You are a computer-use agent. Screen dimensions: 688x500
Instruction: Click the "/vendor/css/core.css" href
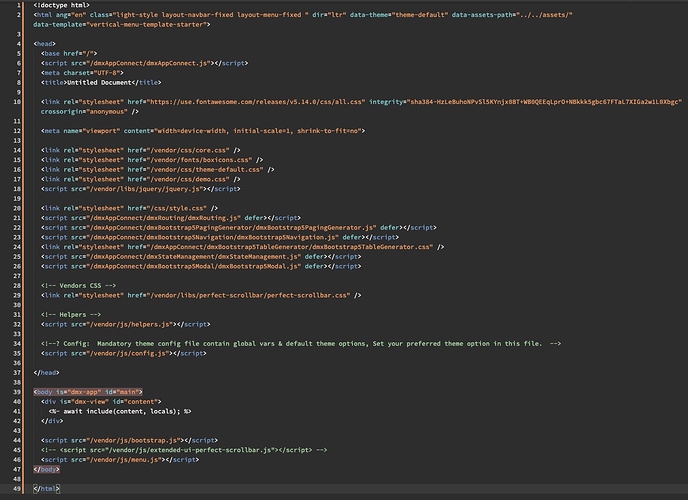(x=190, y=150)
